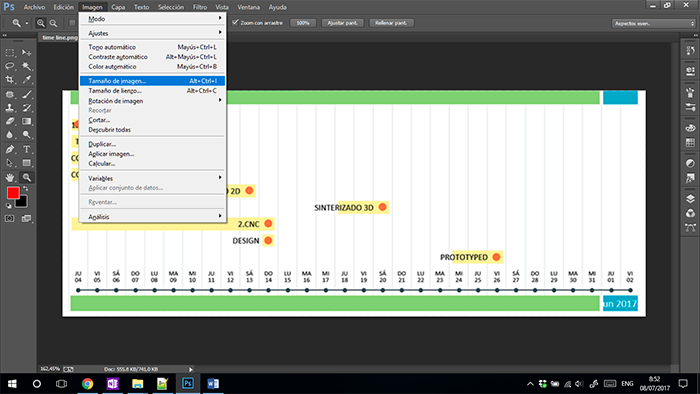Expand the Modo submenu
This screenshot has width=700, height=394.
click(x=152, y=19)
